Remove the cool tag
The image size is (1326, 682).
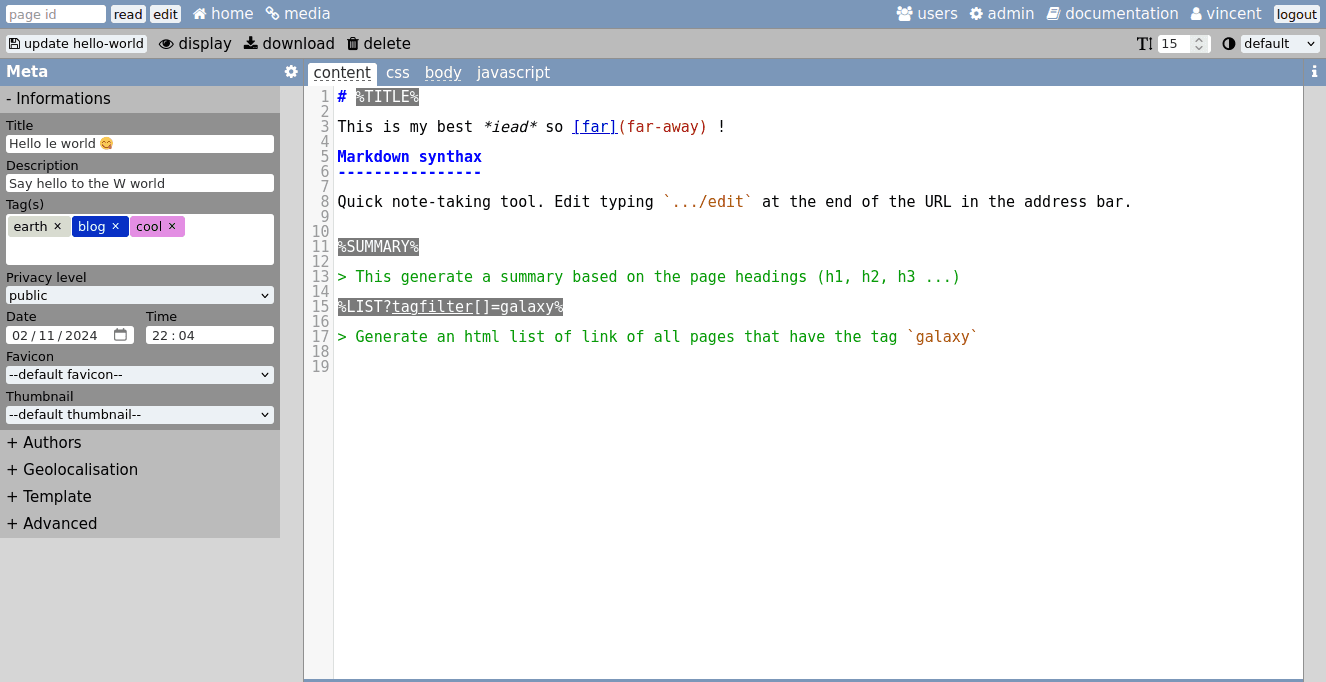coord(172,226)
